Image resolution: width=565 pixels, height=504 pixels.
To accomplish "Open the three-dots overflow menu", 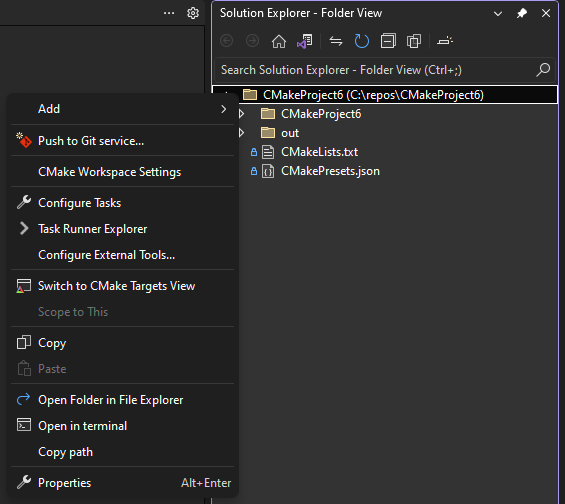I will click(x=169, y=13).
